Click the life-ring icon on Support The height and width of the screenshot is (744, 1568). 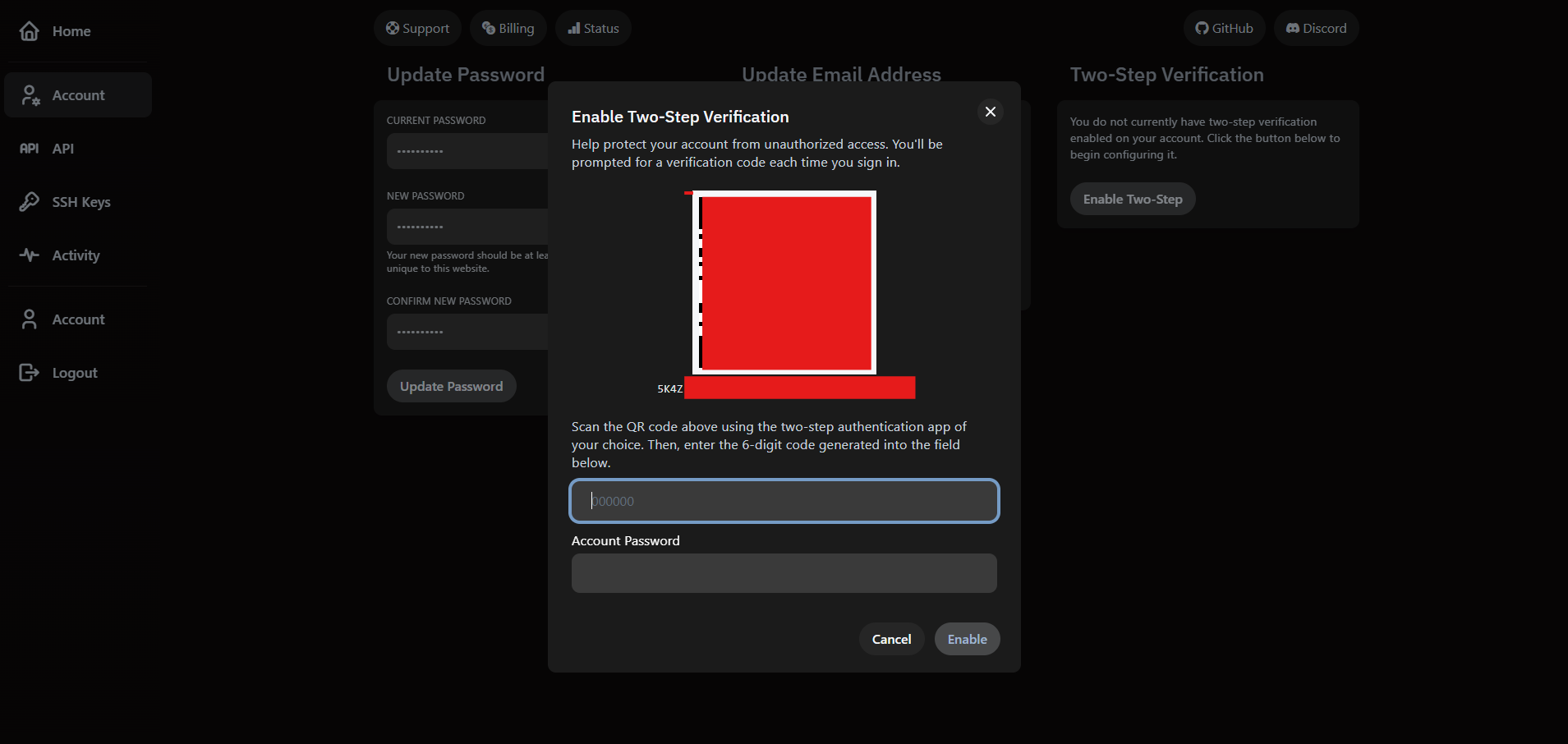393,27
